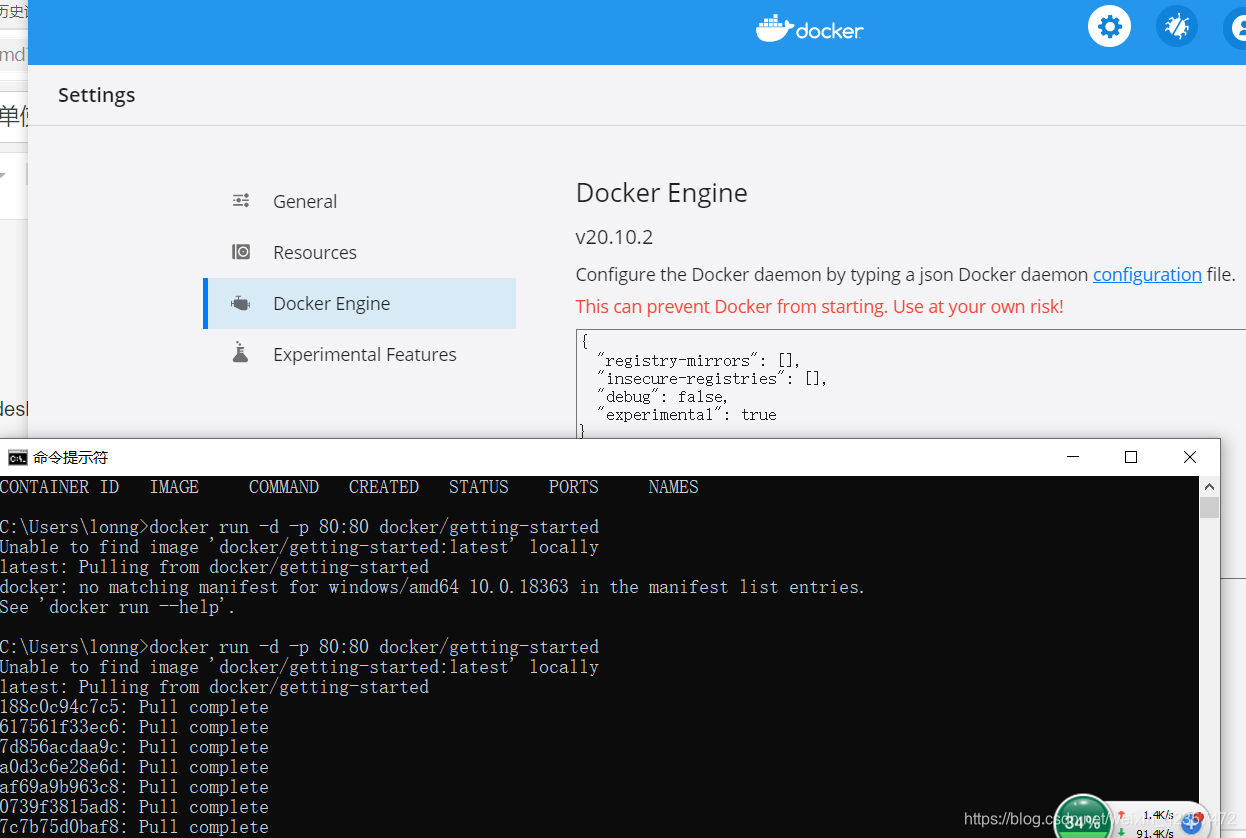Open the Settings gear in Docker's top bar

(x=1109, y=26)
